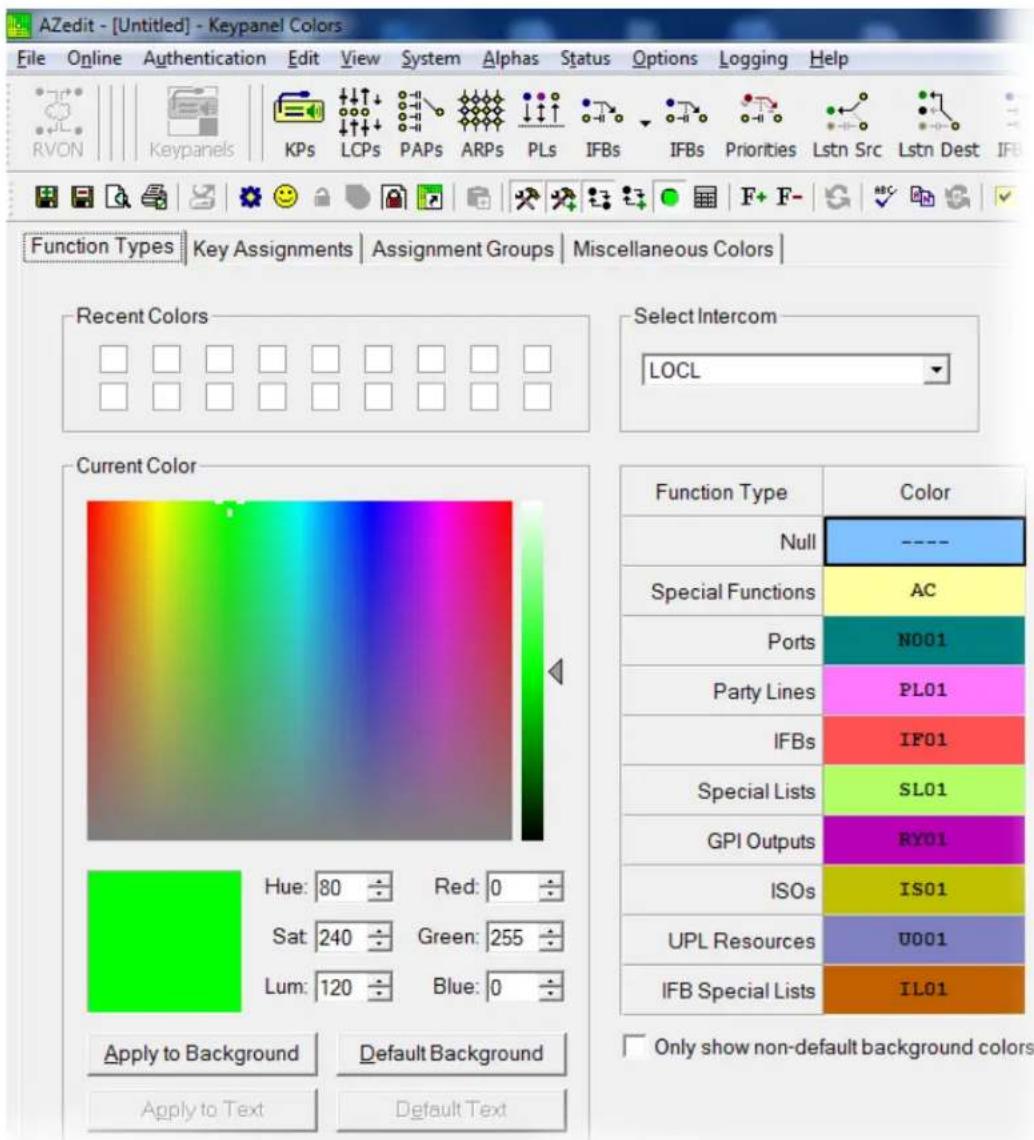Screen dimensions: 1034x1140
Task: Click the grayed-out Keypanels toolbar icon
Action: point(192,124)
